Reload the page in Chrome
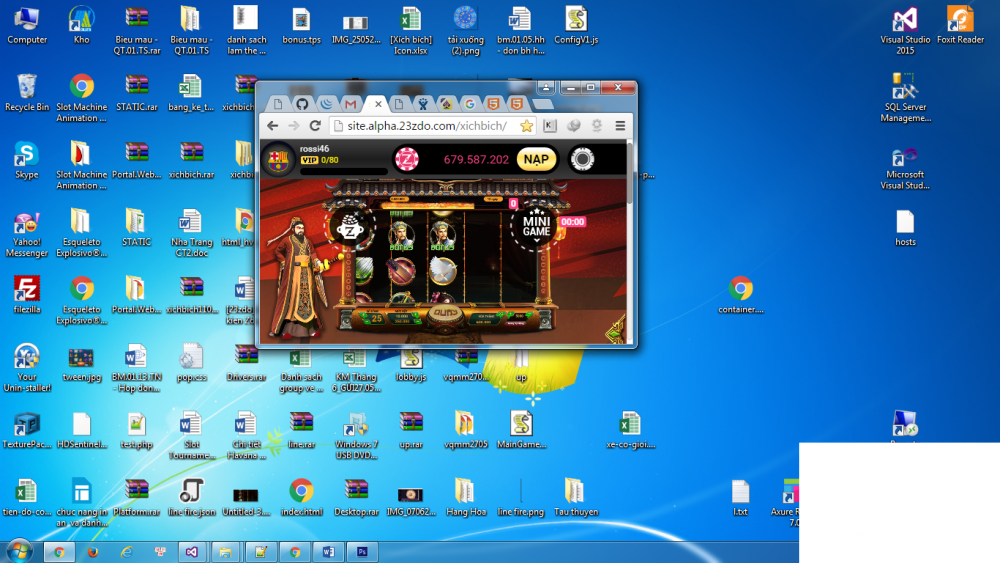This screenshot has width=1000, height=563. 315,126
